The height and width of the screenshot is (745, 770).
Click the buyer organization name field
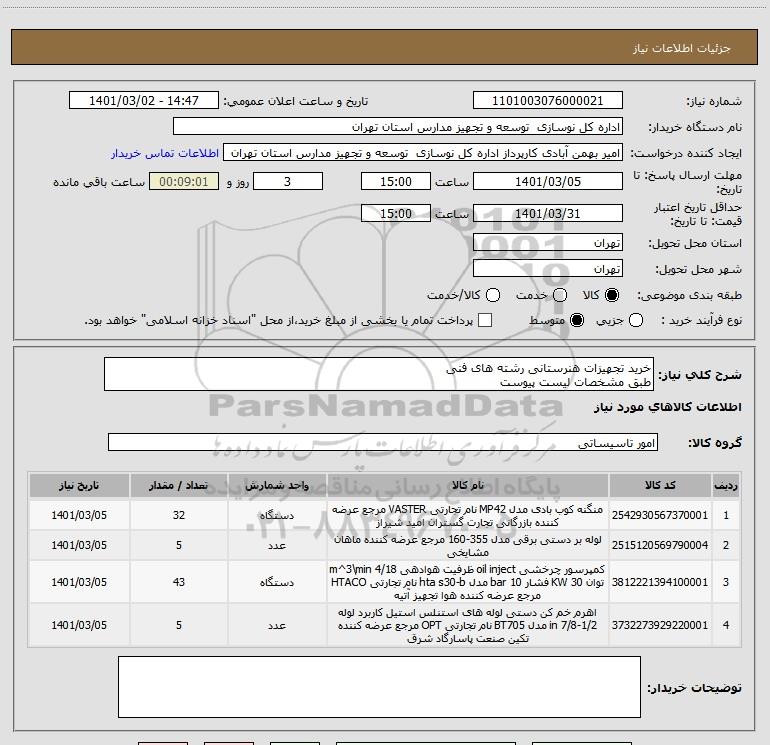pos(398,127)
